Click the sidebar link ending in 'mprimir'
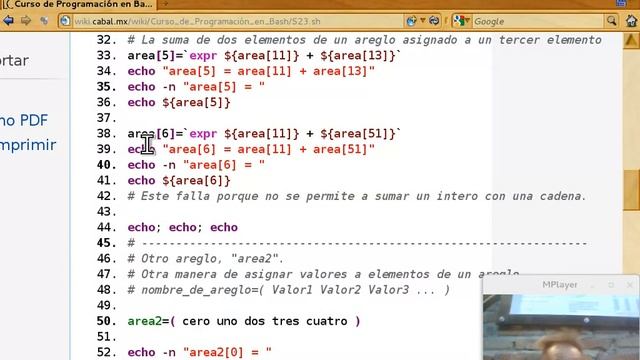The image size is (640, 360). [28, 145]
